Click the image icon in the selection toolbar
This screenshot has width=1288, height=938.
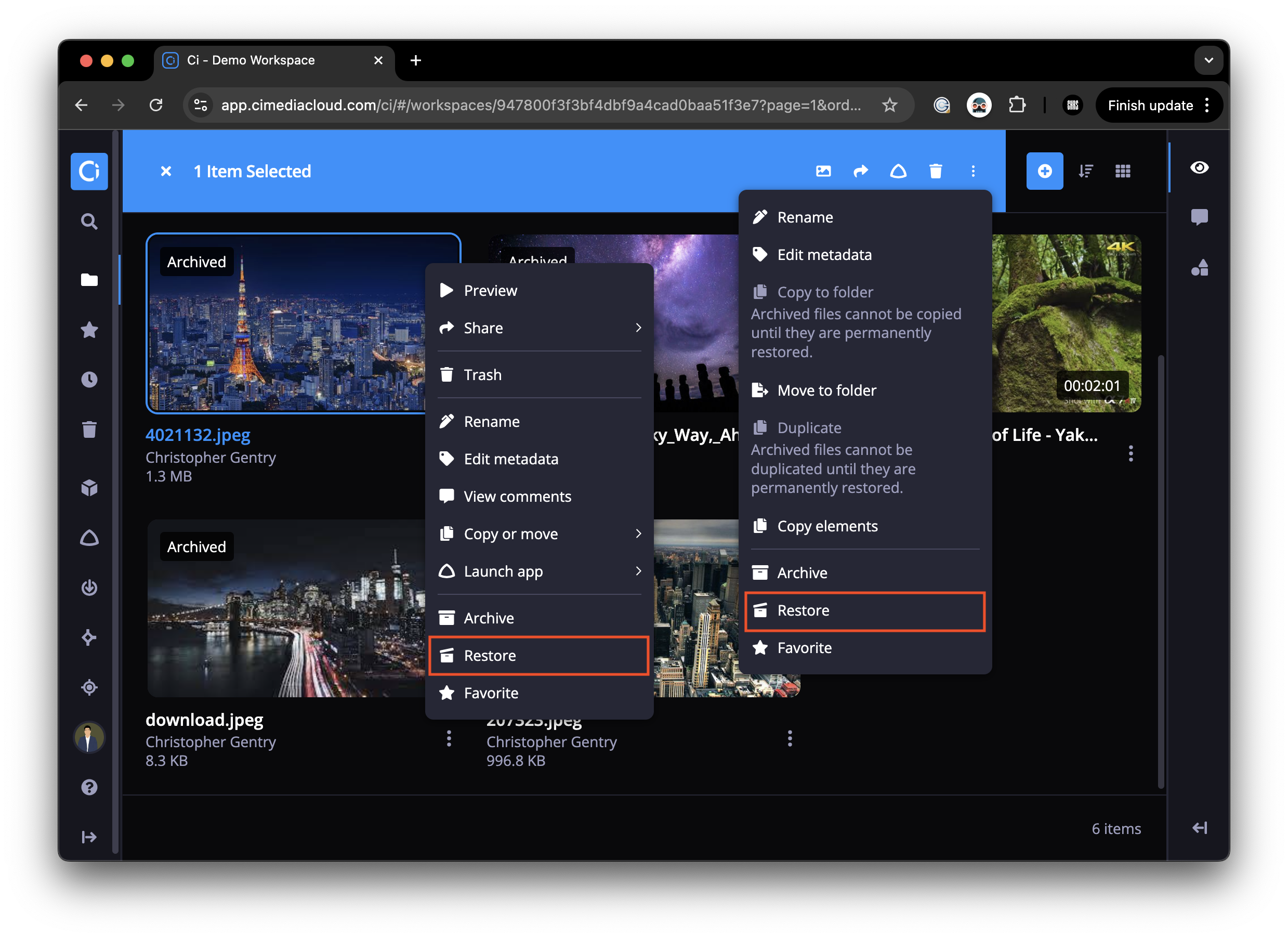point(823,171)
